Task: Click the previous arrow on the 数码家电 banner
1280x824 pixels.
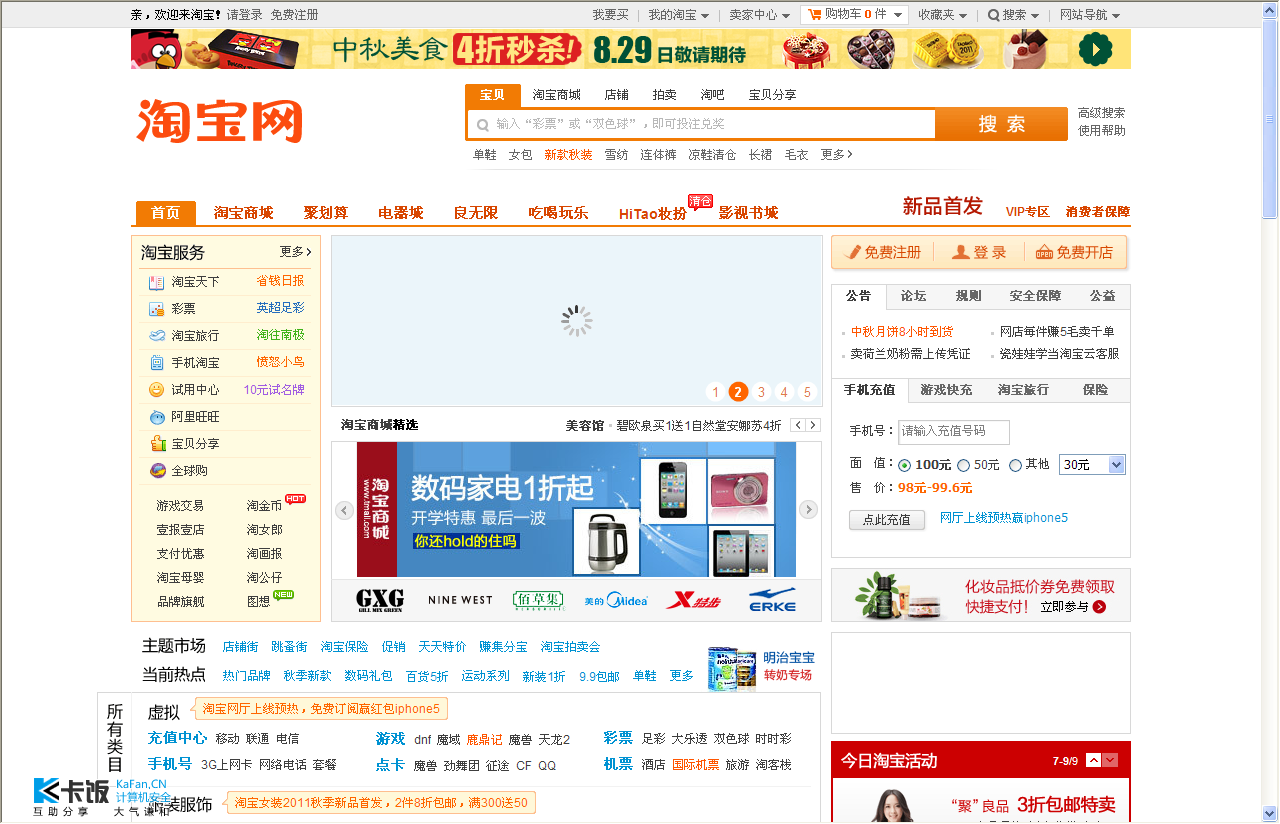Action: point(344,510)
